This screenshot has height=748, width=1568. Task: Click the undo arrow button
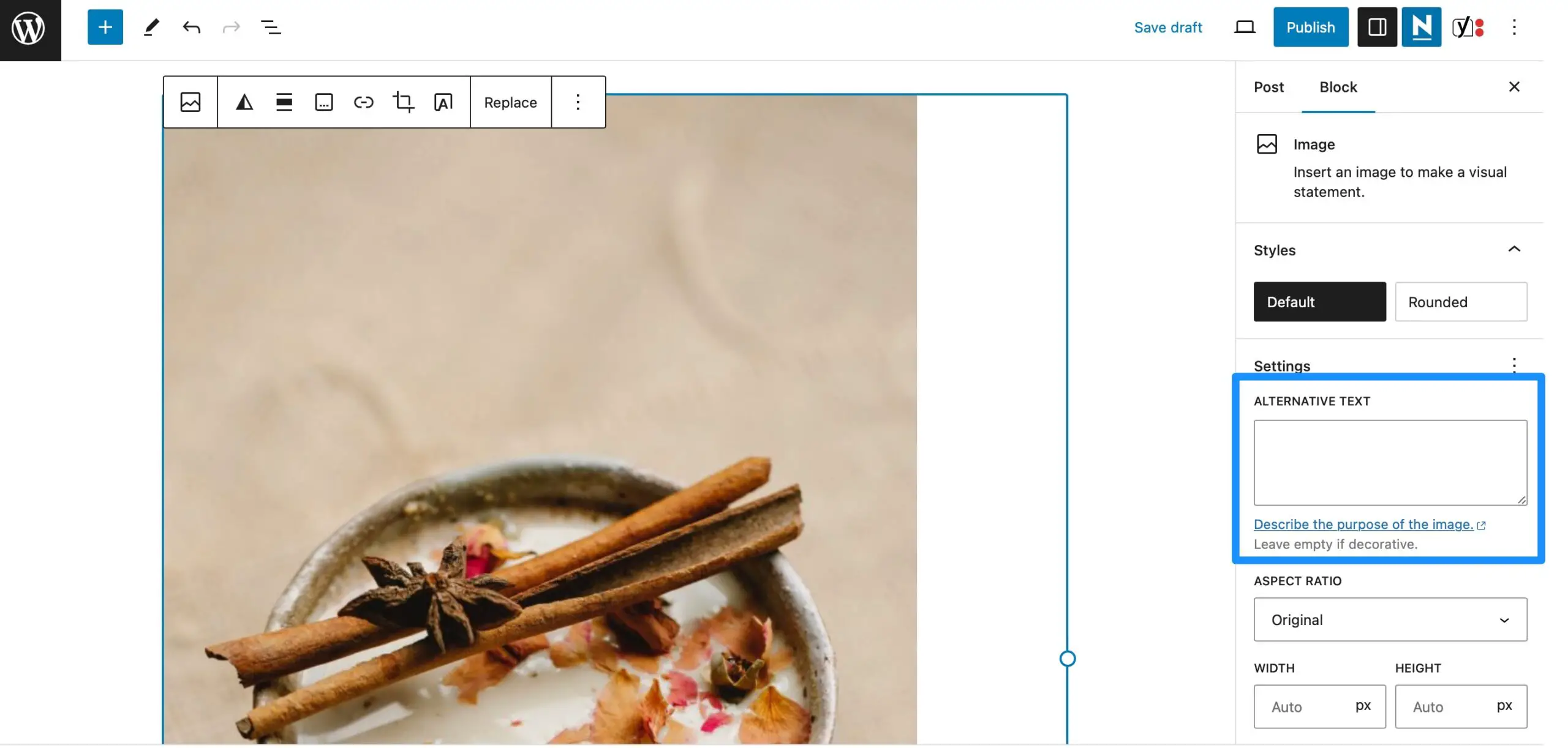[x=192, y=26]
